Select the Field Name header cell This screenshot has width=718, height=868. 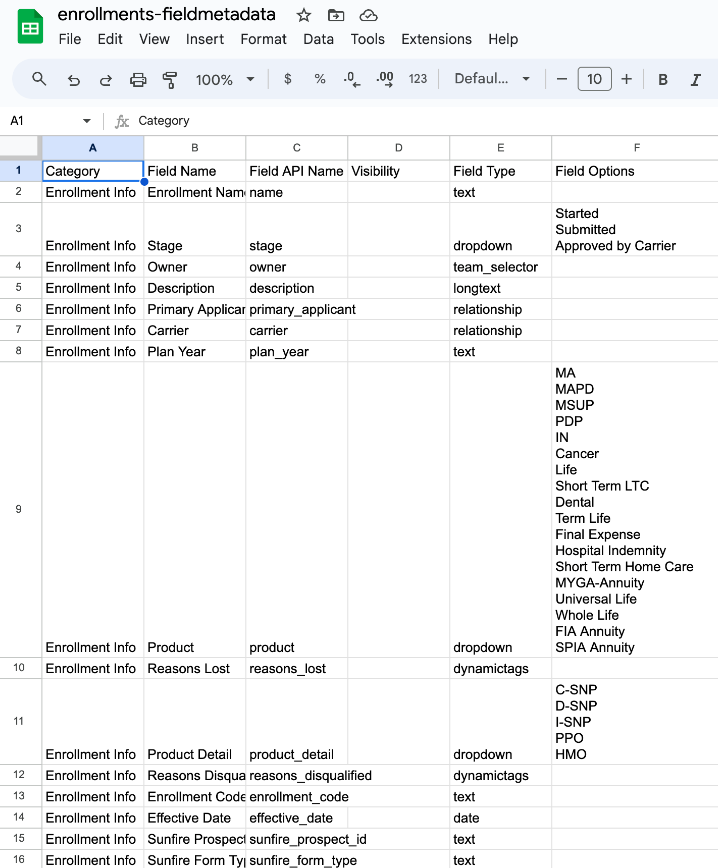pos(194,171)
